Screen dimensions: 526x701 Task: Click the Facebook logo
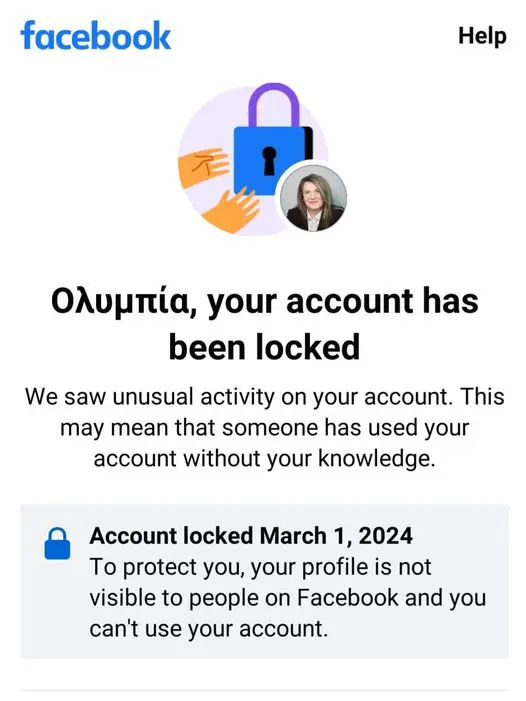pyautogui.click(x=96, y=35)
